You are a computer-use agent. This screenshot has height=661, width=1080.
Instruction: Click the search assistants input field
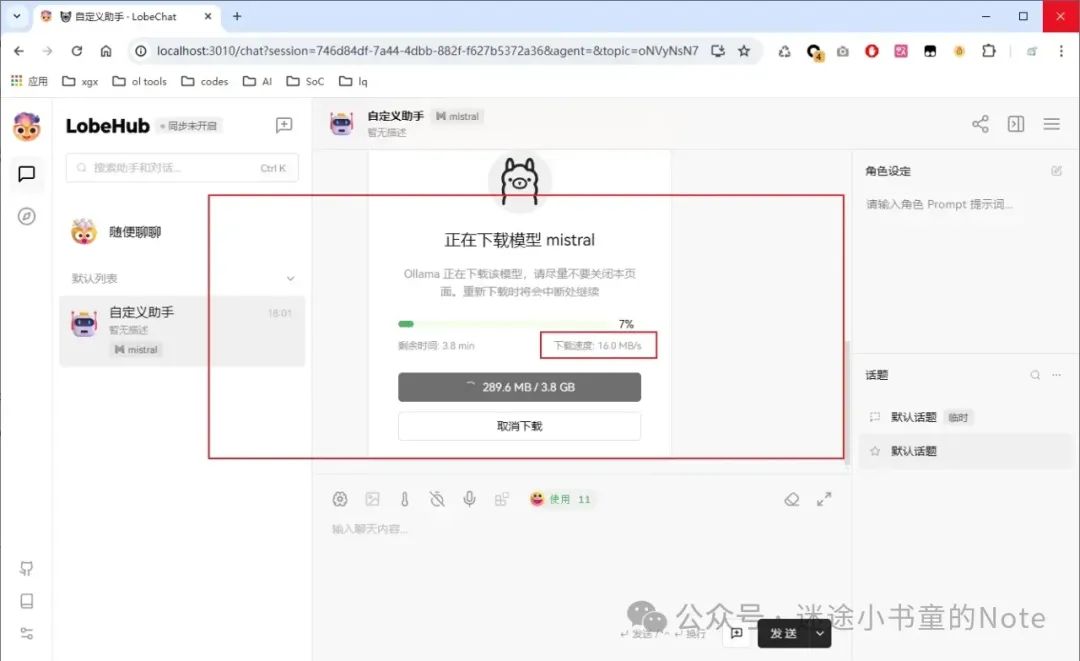click(182, 167)
